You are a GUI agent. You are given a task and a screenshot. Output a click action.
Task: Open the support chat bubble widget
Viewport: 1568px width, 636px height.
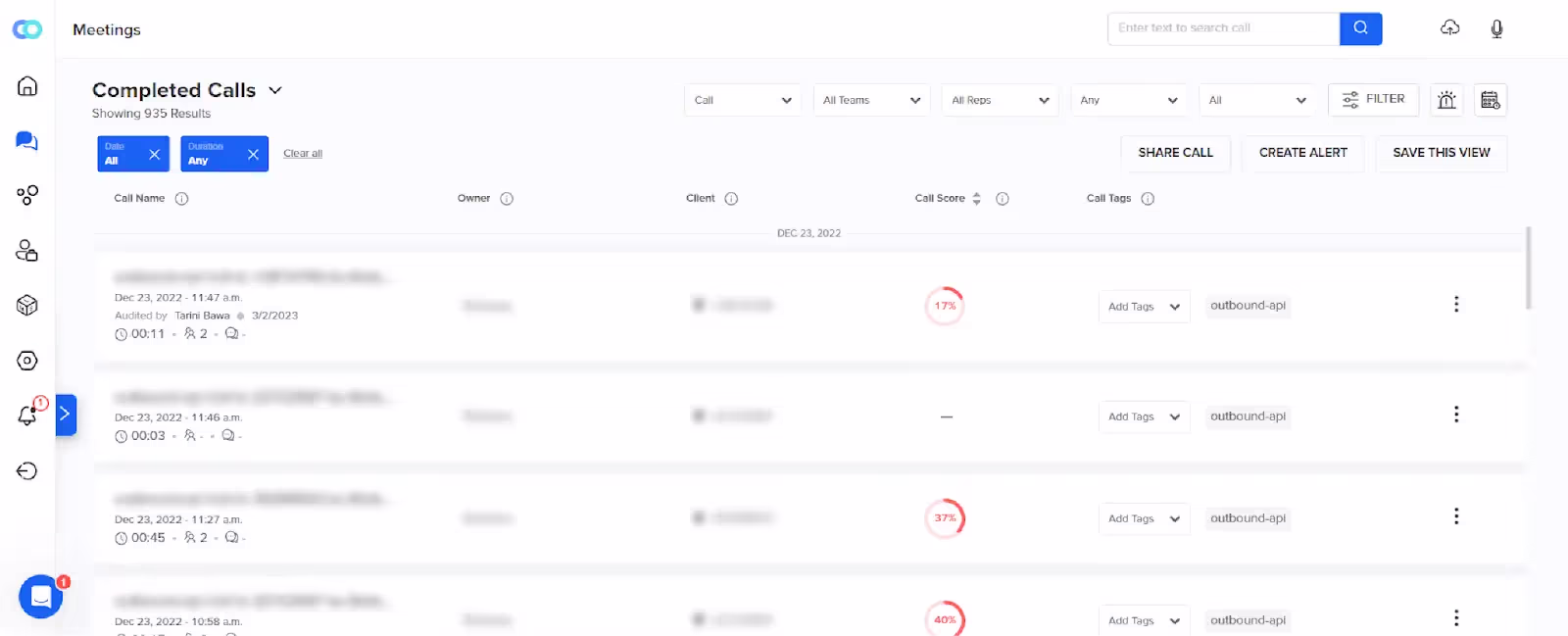pyautogui.click(x=41, y=596)
